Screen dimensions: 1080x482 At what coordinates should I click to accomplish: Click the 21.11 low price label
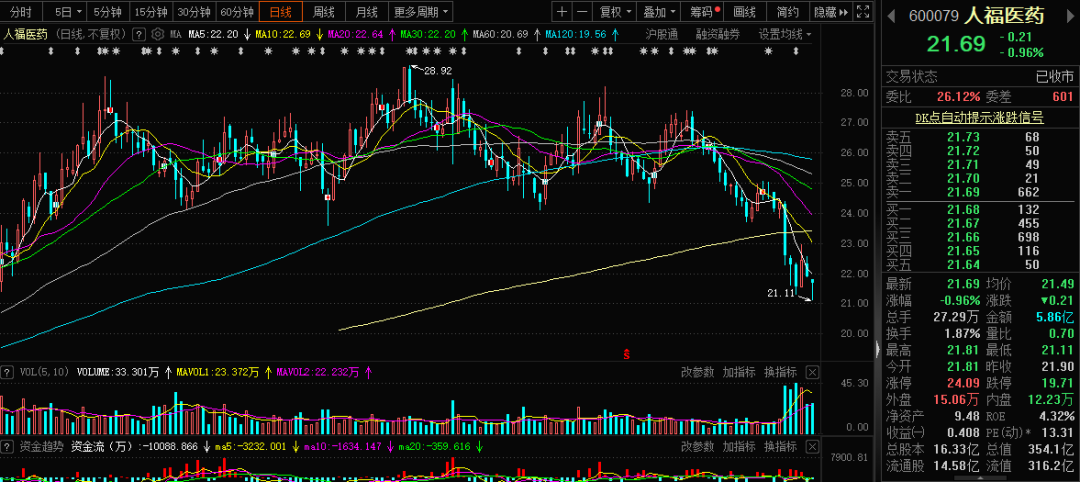pyautogui.click(x=781, y=293)
